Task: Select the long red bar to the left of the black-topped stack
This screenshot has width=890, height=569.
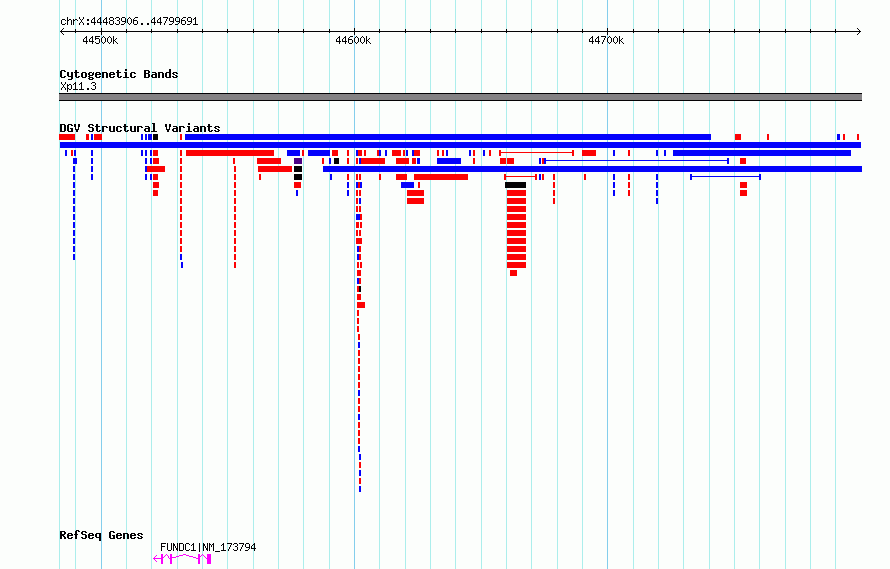Action: [441, 177]
